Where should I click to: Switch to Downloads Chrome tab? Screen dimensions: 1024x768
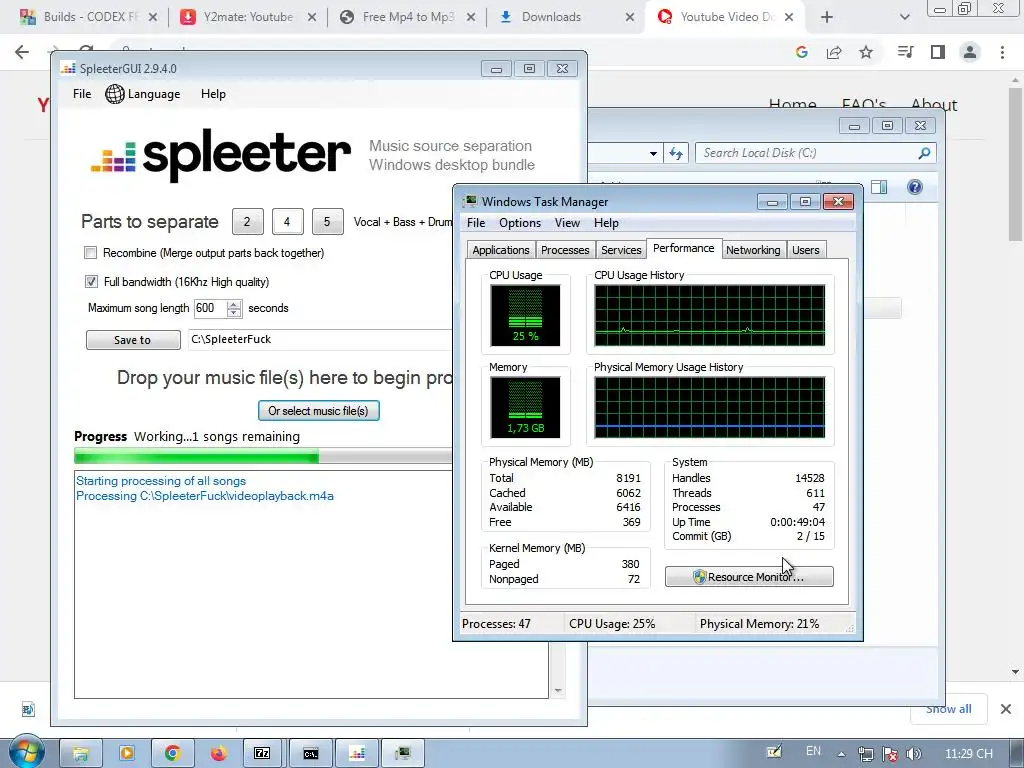pos(566,17)
